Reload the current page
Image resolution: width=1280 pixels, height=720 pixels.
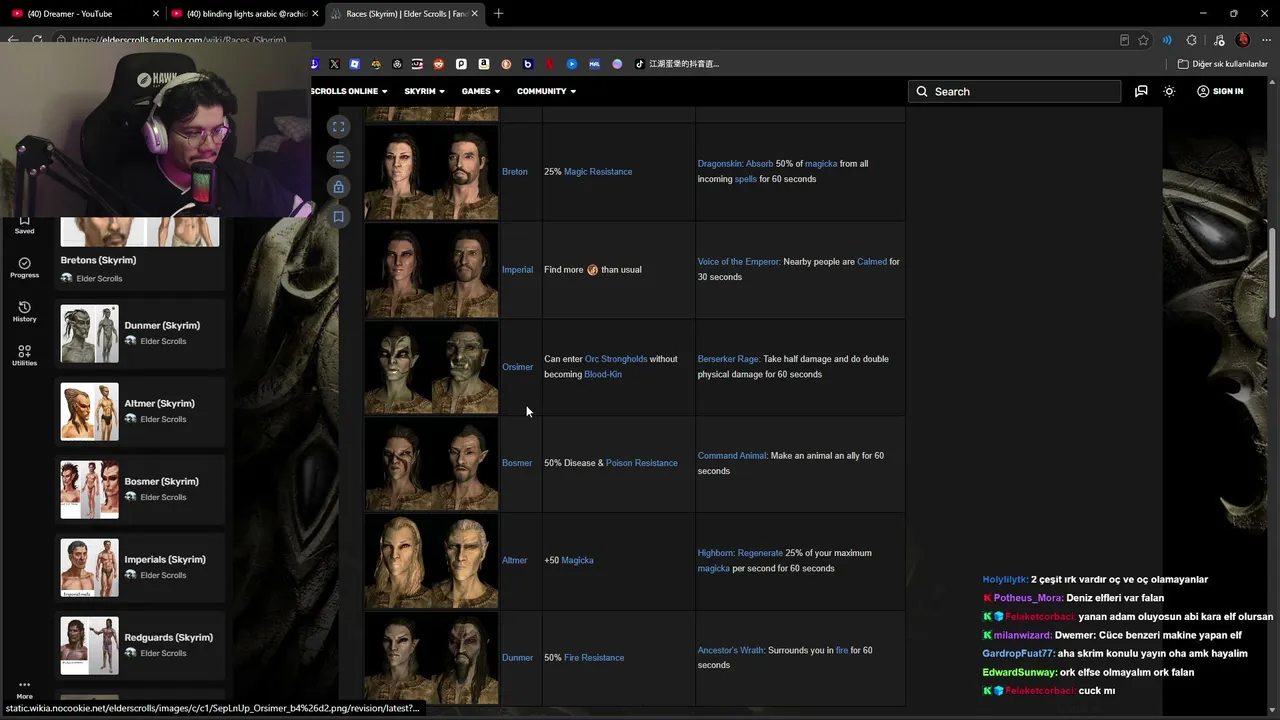pos(37,40)
